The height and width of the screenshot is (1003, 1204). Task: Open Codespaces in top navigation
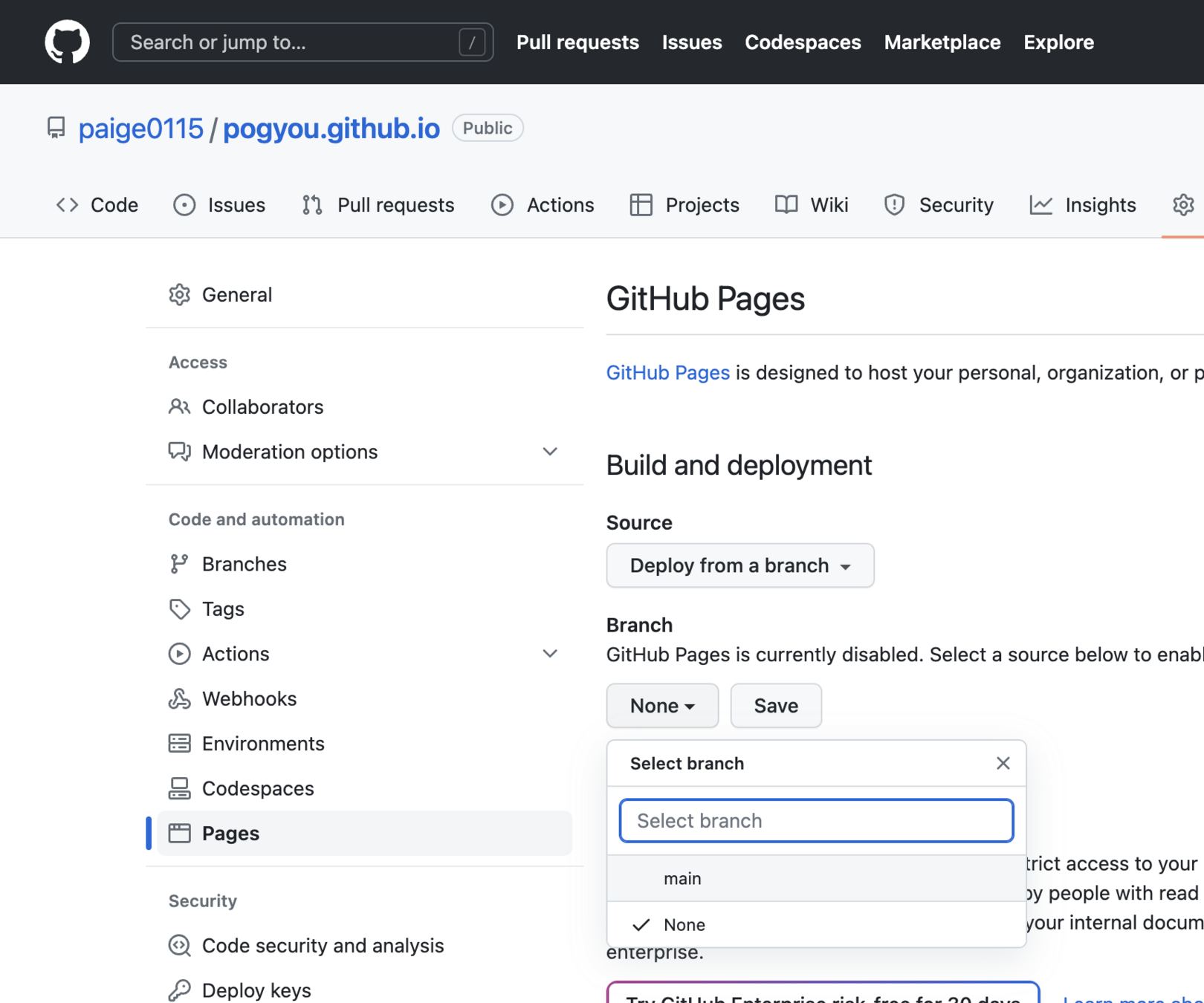(x=803, y=42)
